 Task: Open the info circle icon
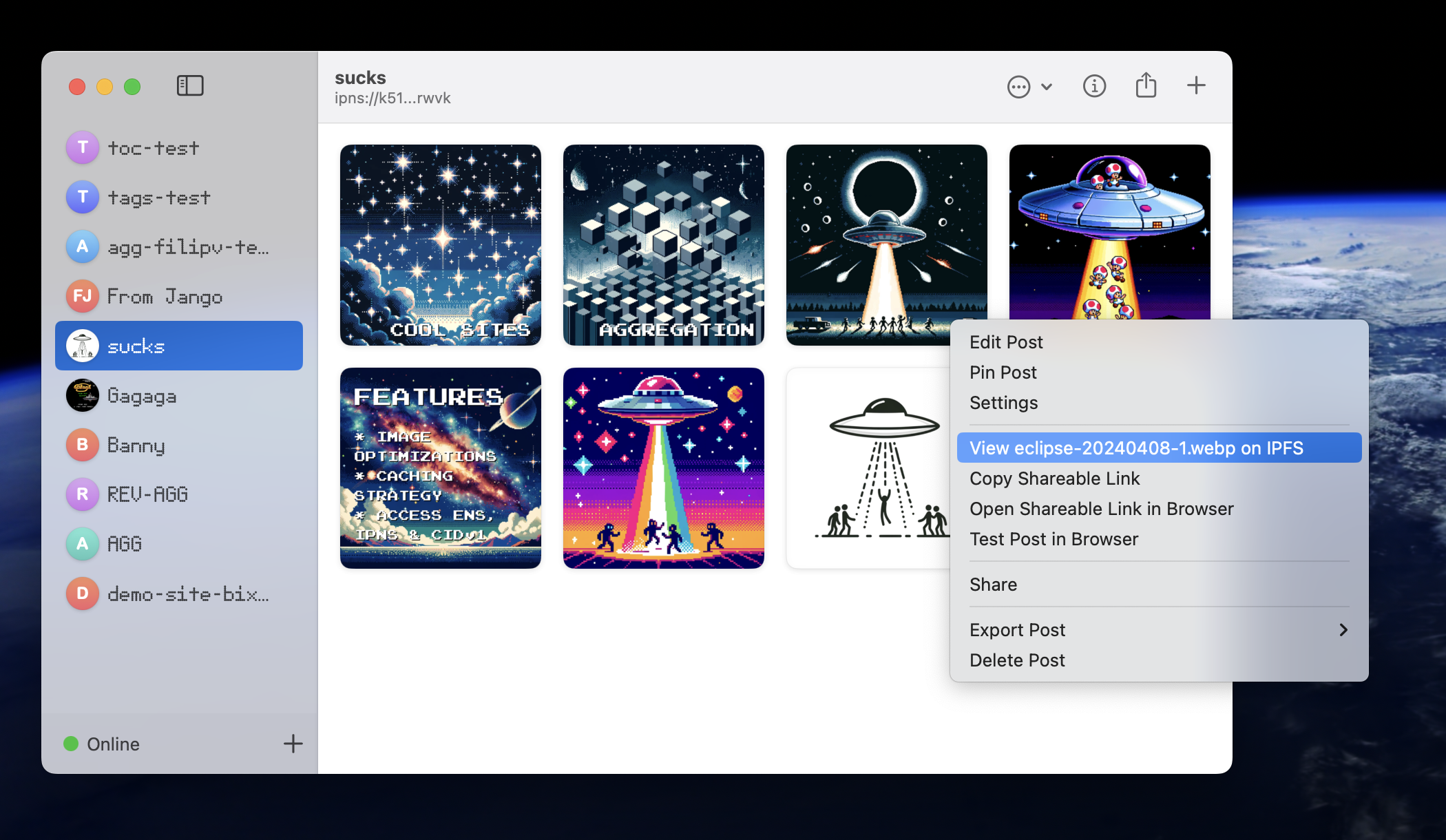1094,86
